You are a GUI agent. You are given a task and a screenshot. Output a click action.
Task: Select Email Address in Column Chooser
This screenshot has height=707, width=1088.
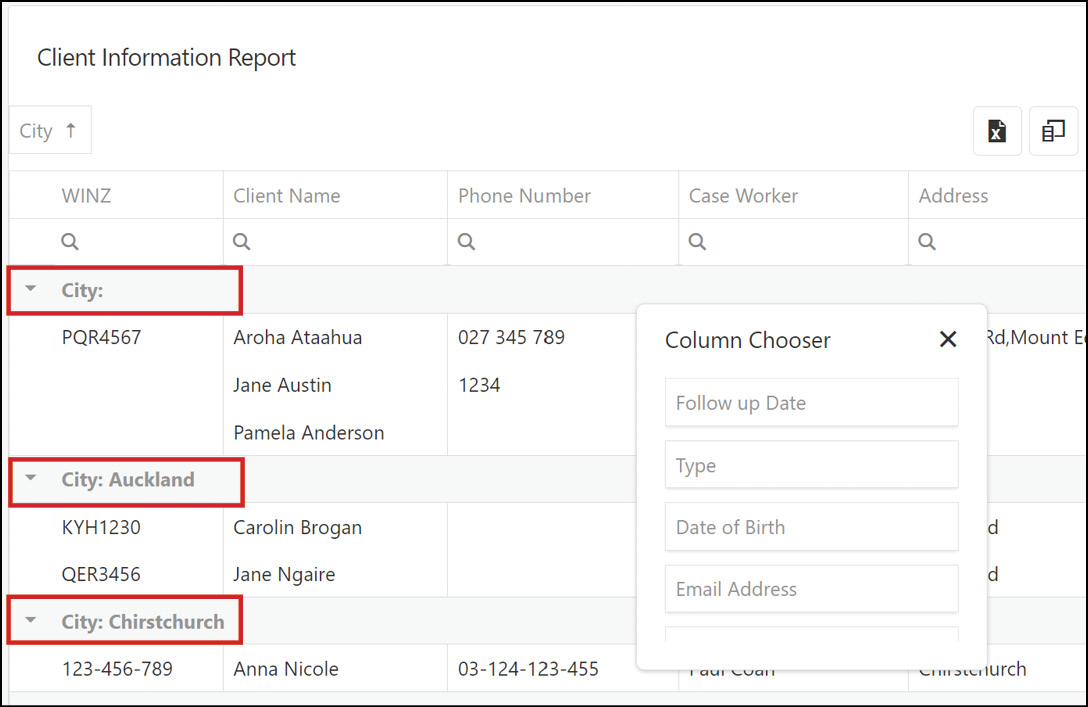(811, 588)
